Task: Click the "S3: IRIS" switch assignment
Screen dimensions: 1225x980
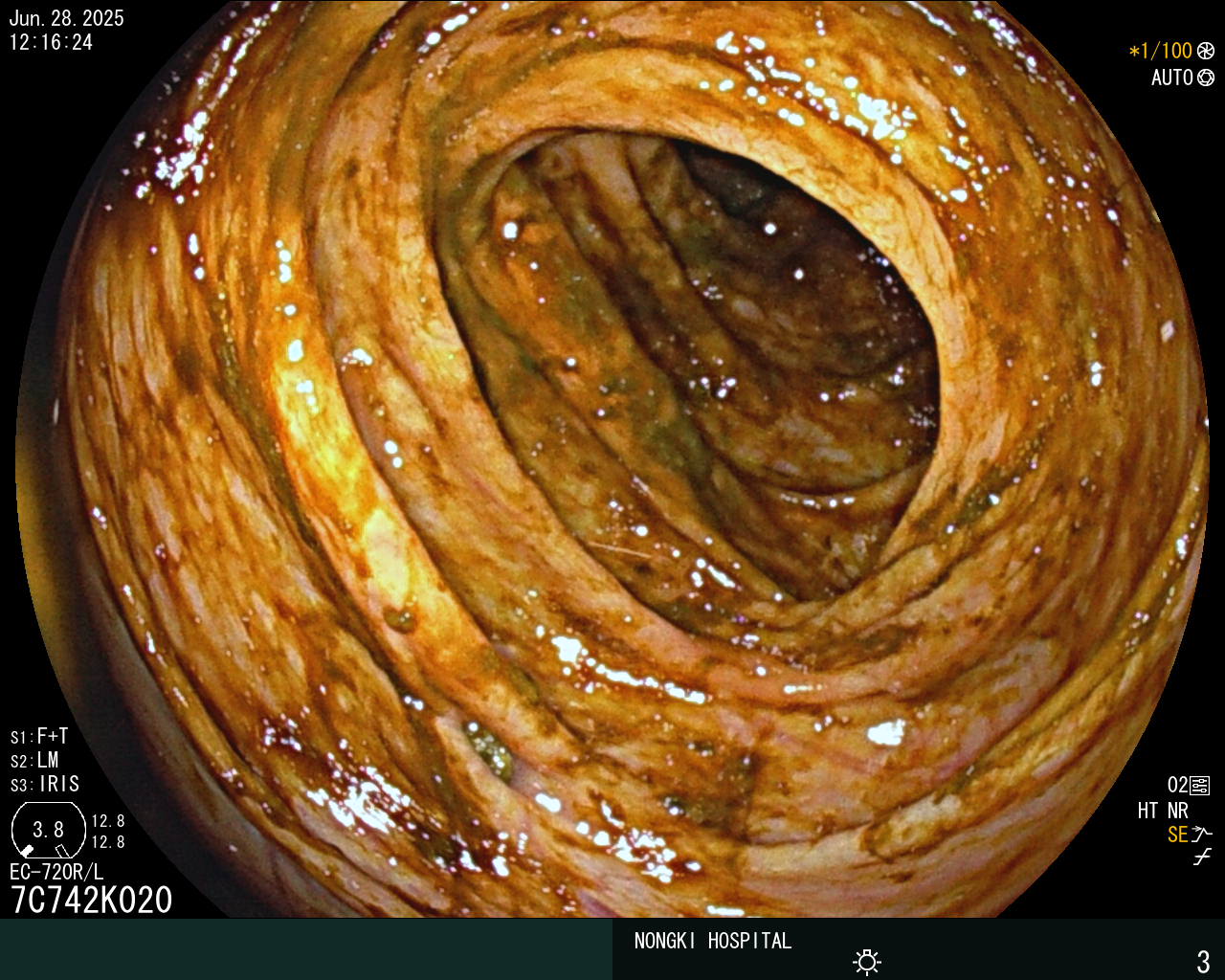Action: pyautogui.click(x=45, y=785)
